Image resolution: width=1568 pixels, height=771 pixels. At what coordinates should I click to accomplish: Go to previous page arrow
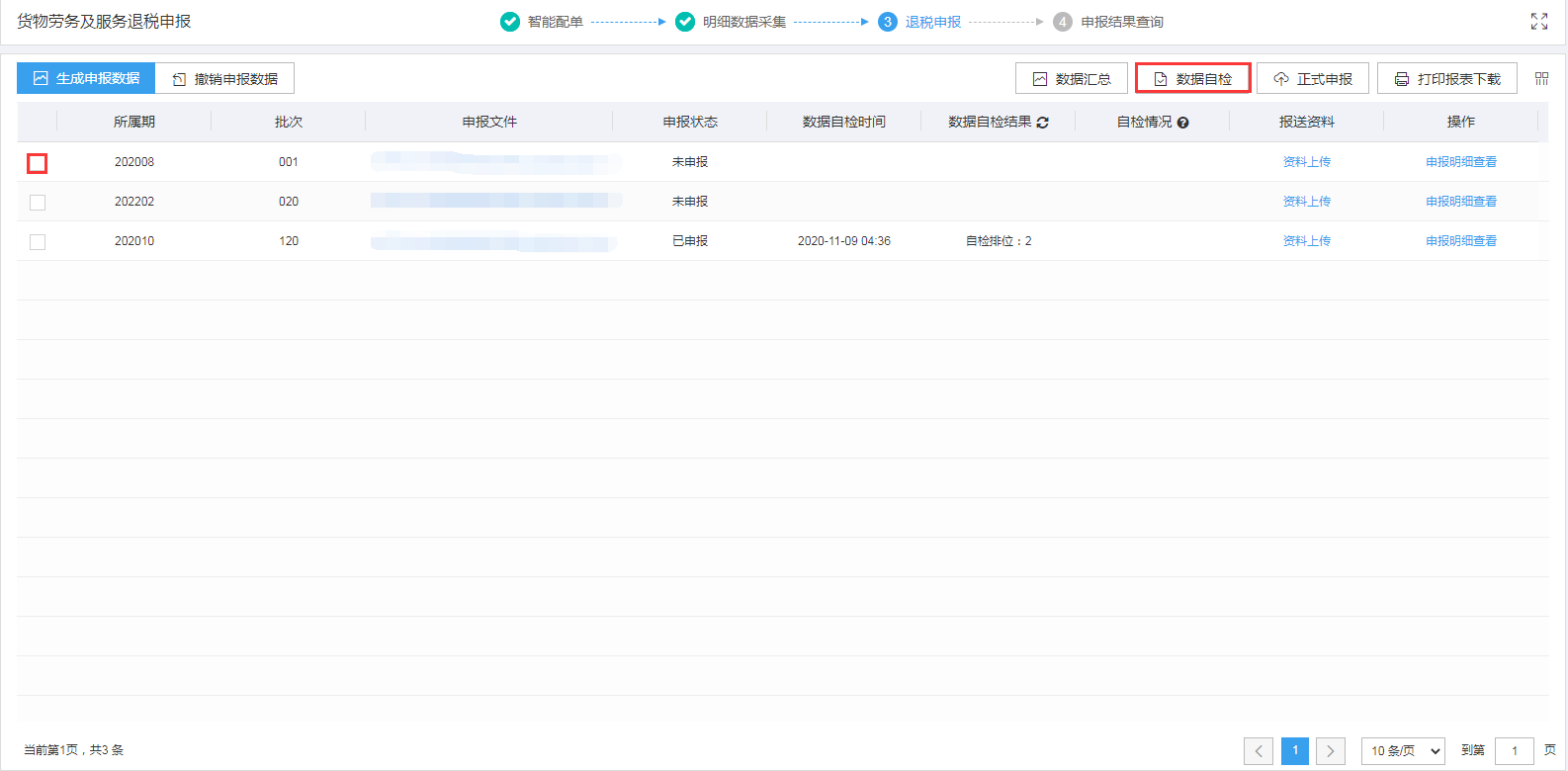tap(1259, 751)
